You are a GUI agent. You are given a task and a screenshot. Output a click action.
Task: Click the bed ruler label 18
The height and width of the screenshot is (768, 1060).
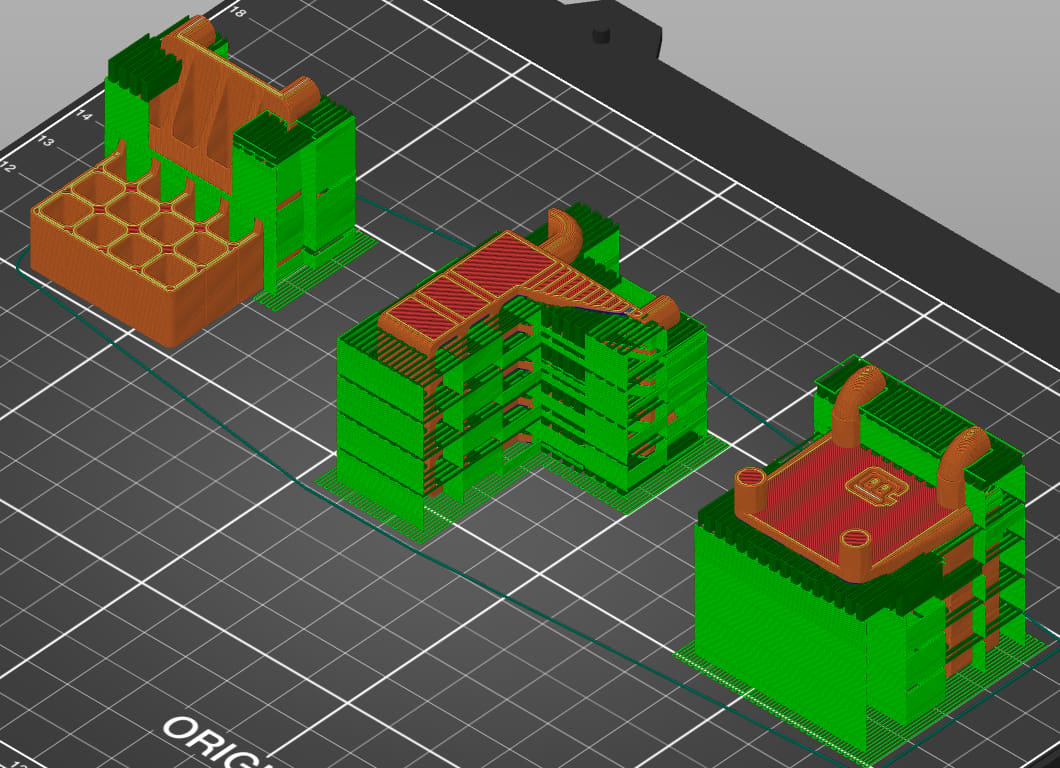click(x=237, y=11)
